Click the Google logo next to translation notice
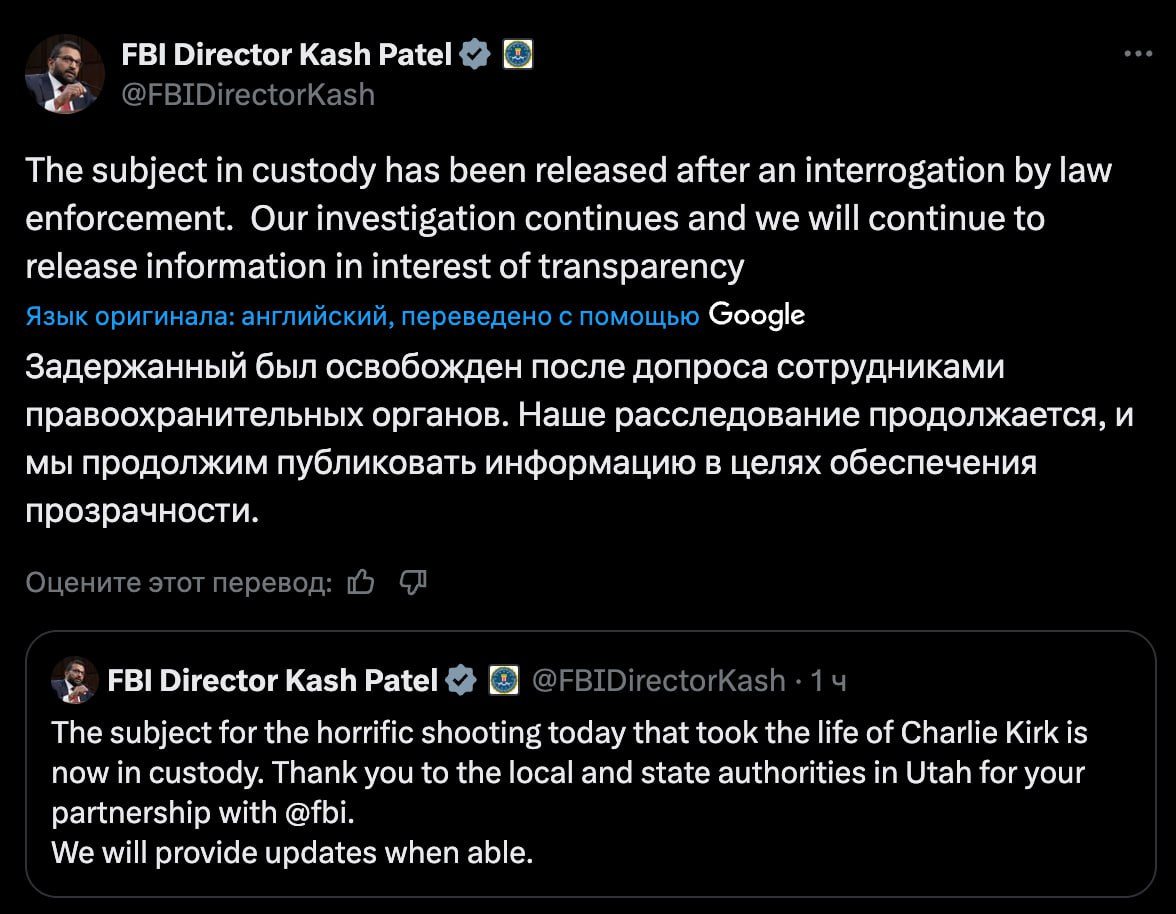Viewport: 1176px width, 914px height. point(757,316)
